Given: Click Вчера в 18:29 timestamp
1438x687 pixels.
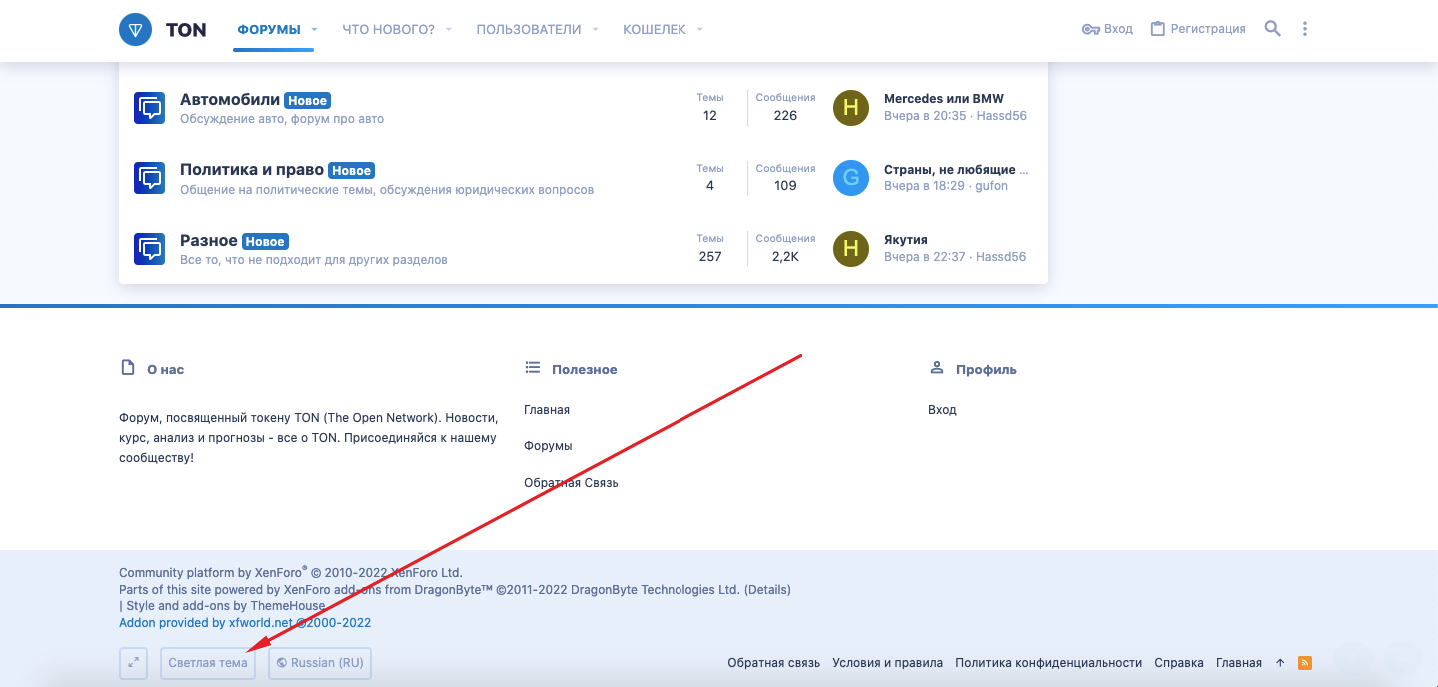Looking at the screenshot, I should 925,186.
